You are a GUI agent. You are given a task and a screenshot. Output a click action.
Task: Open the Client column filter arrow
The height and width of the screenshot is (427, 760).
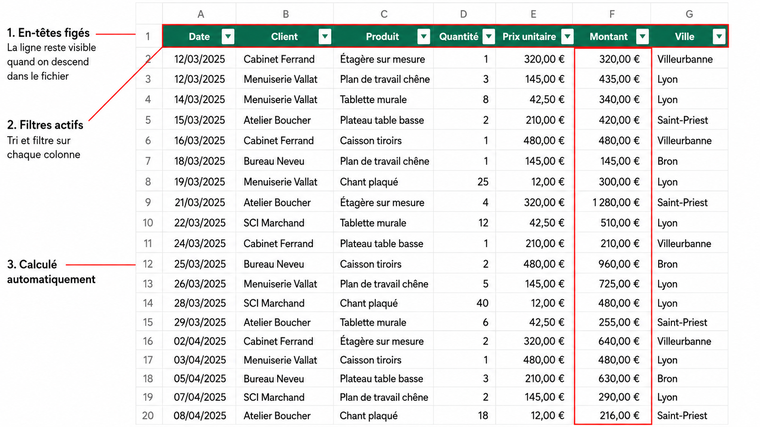click(325, 37)
